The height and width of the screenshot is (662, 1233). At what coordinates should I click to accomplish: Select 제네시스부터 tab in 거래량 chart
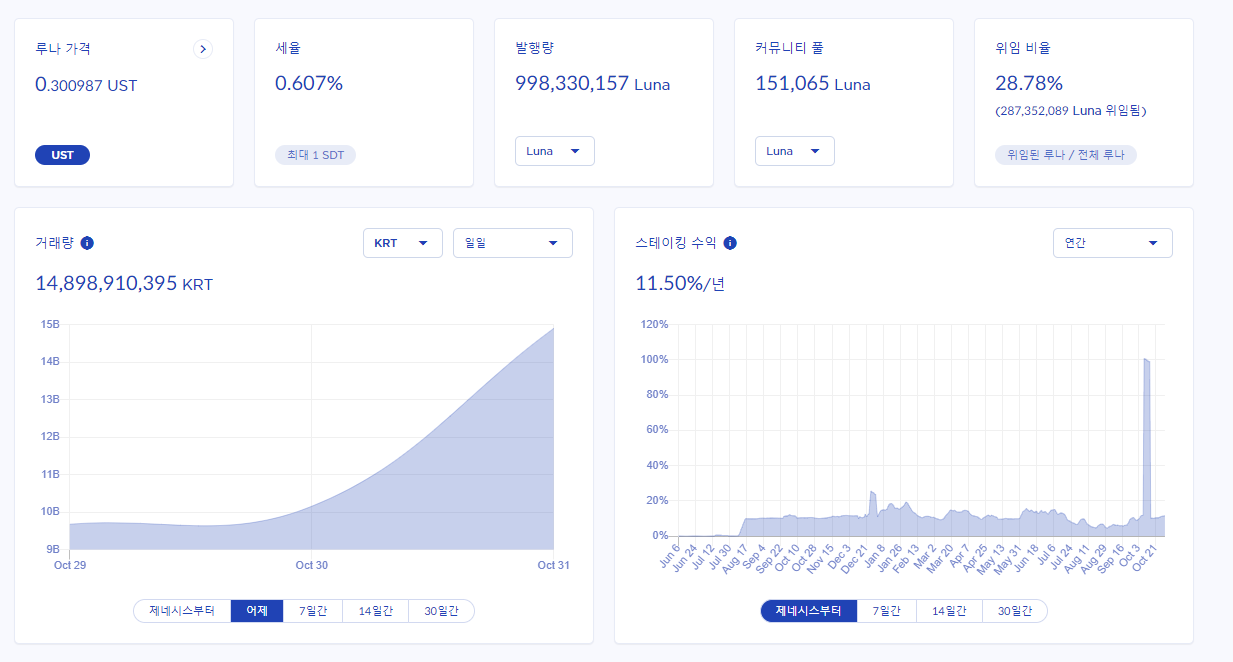(x=182, y=611)
